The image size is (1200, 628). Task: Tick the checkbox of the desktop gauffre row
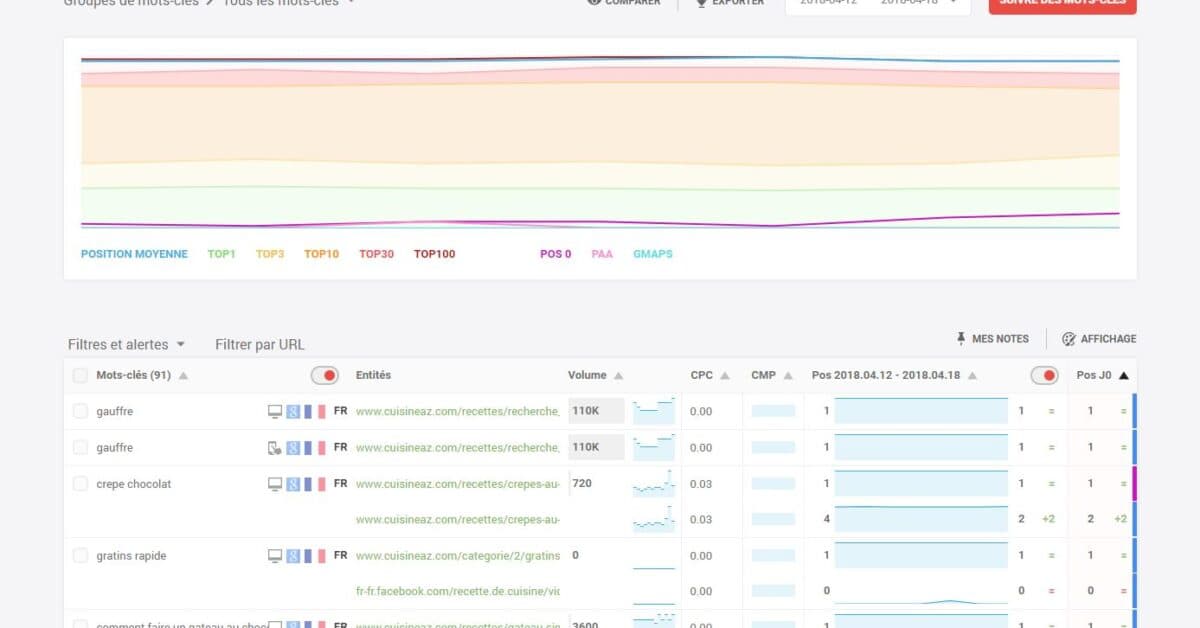[x=80, y=411]
